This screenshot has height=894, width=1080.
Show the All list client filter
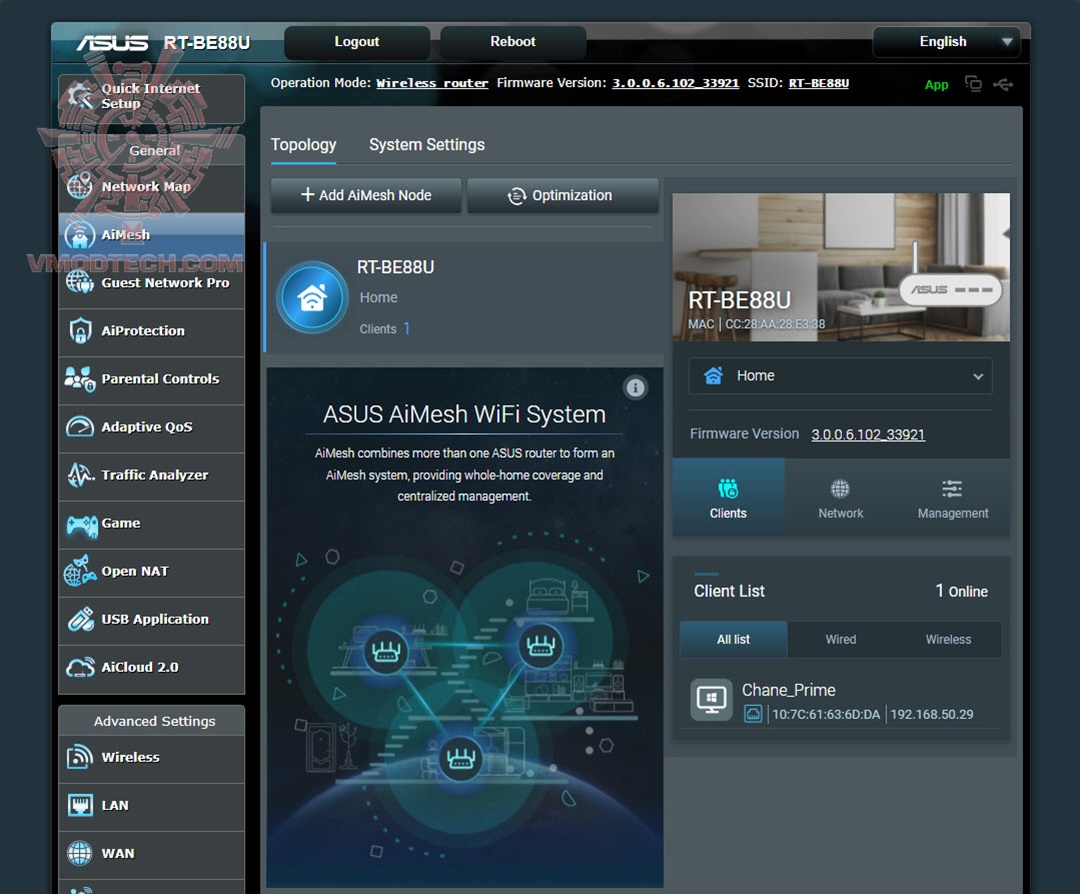pyautogui.click(x=733, y=639)
